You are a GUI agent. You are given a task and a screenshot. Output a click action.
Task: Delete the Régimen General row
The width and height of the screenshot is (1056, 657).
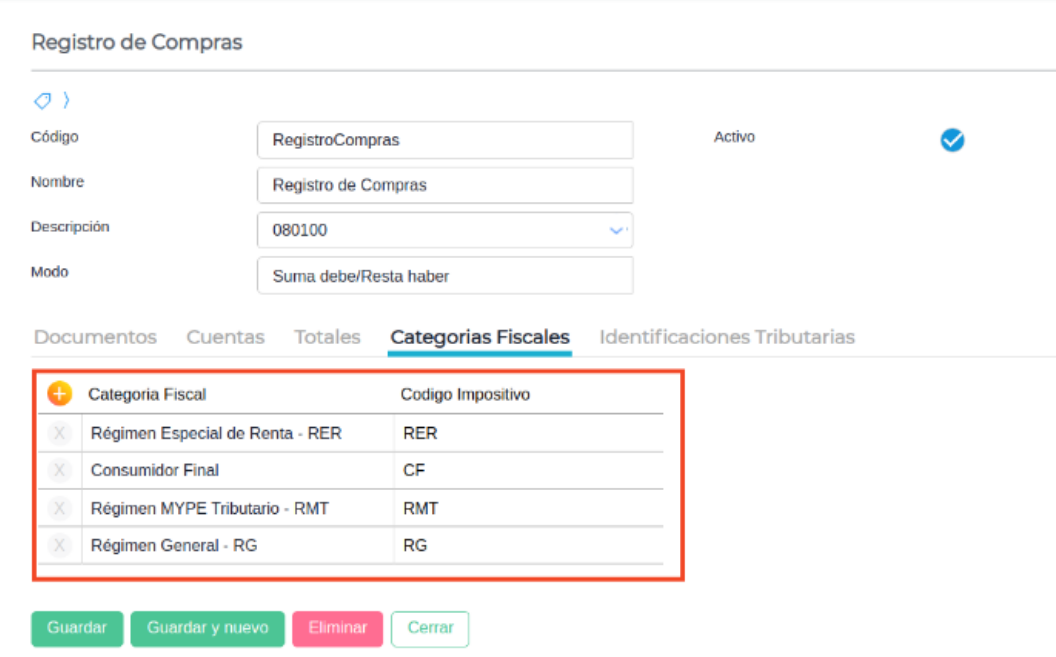click(59, 546)
